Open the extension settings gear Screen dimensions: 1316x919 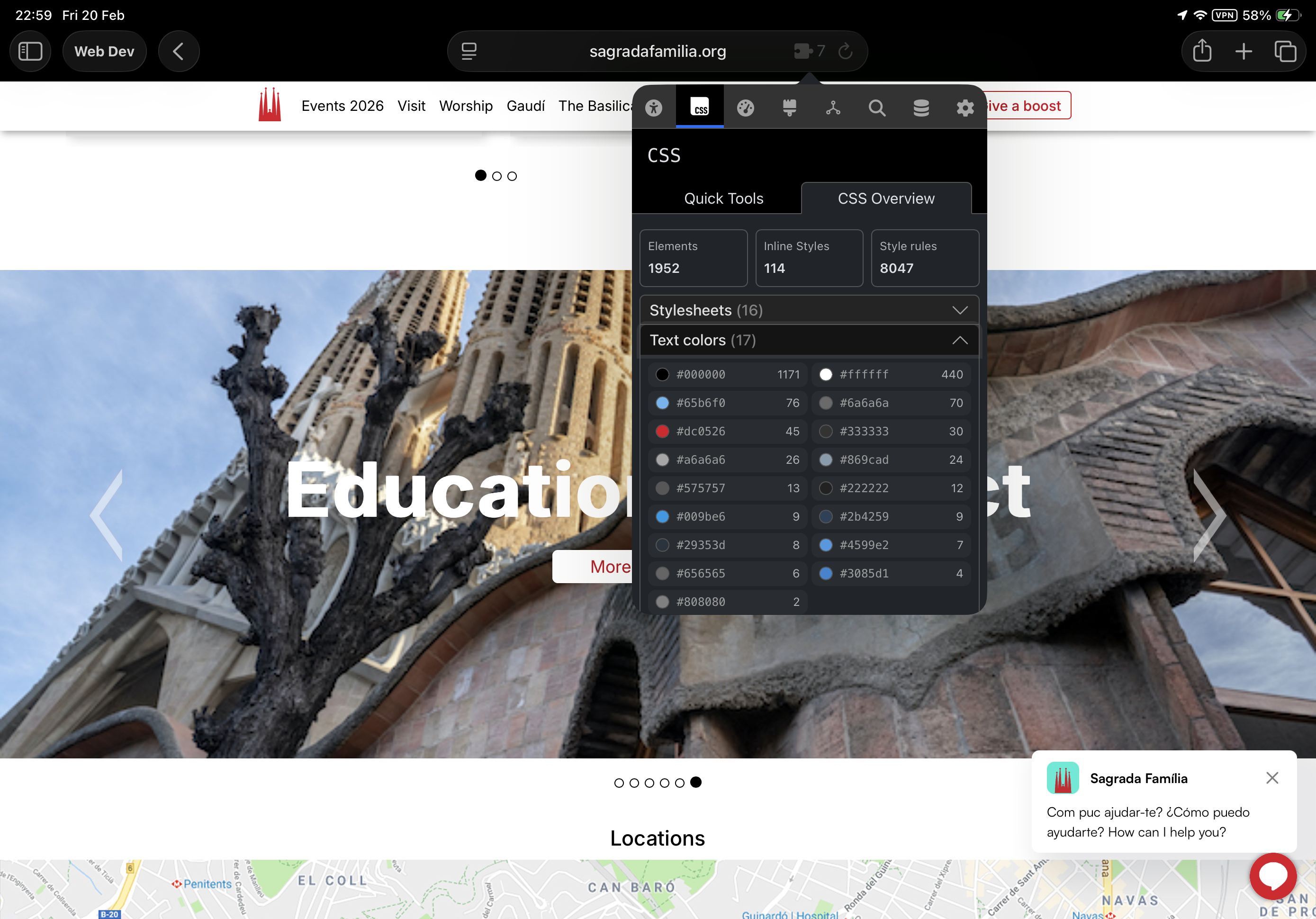(x=964, y=107)
